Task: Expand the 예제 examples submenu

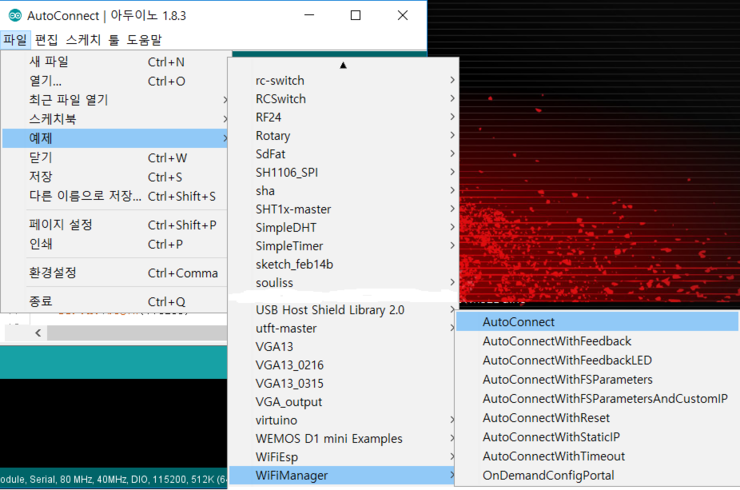Action: (115, 138)
